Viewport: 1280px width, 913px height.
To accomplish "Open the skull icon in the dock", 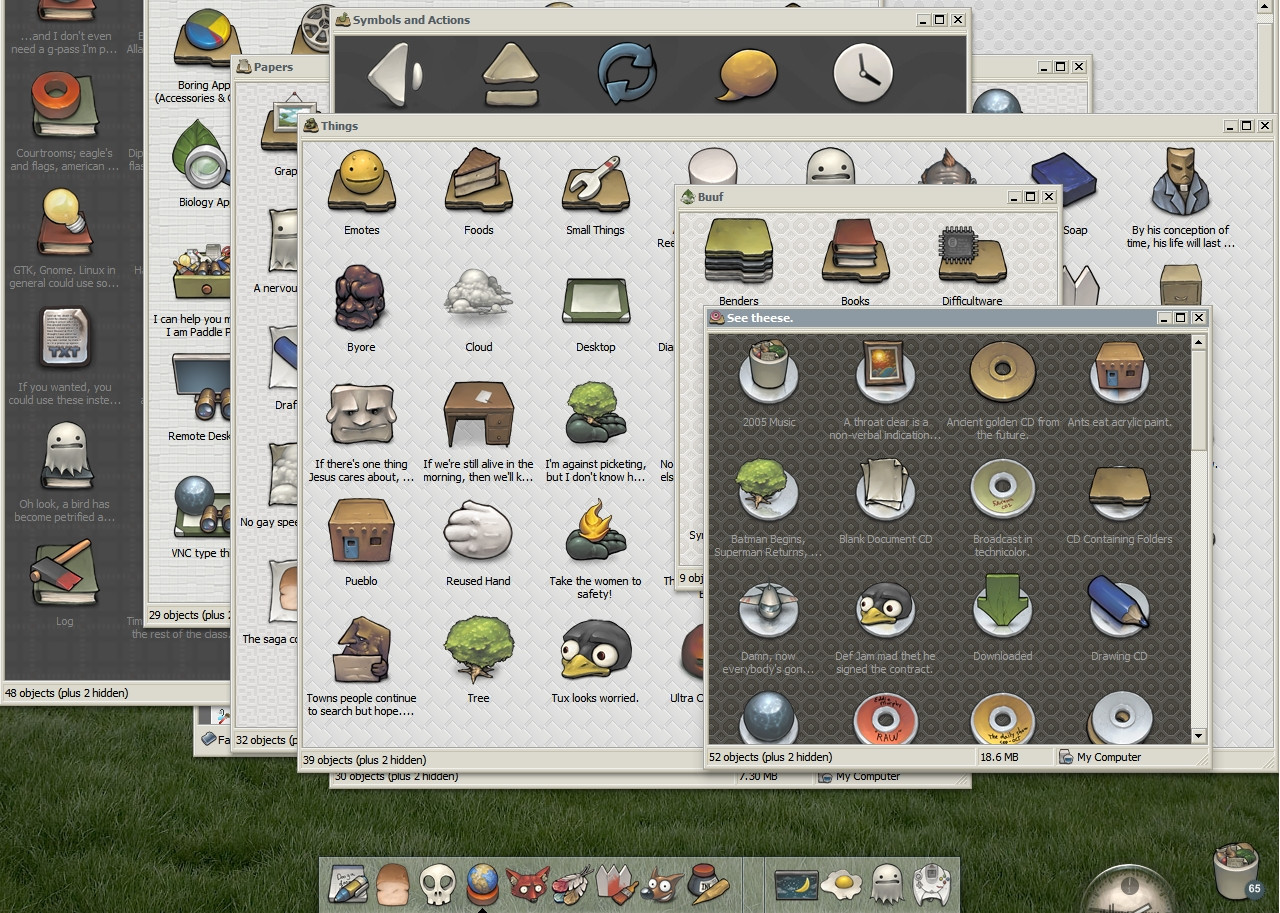I will [437, 884].
